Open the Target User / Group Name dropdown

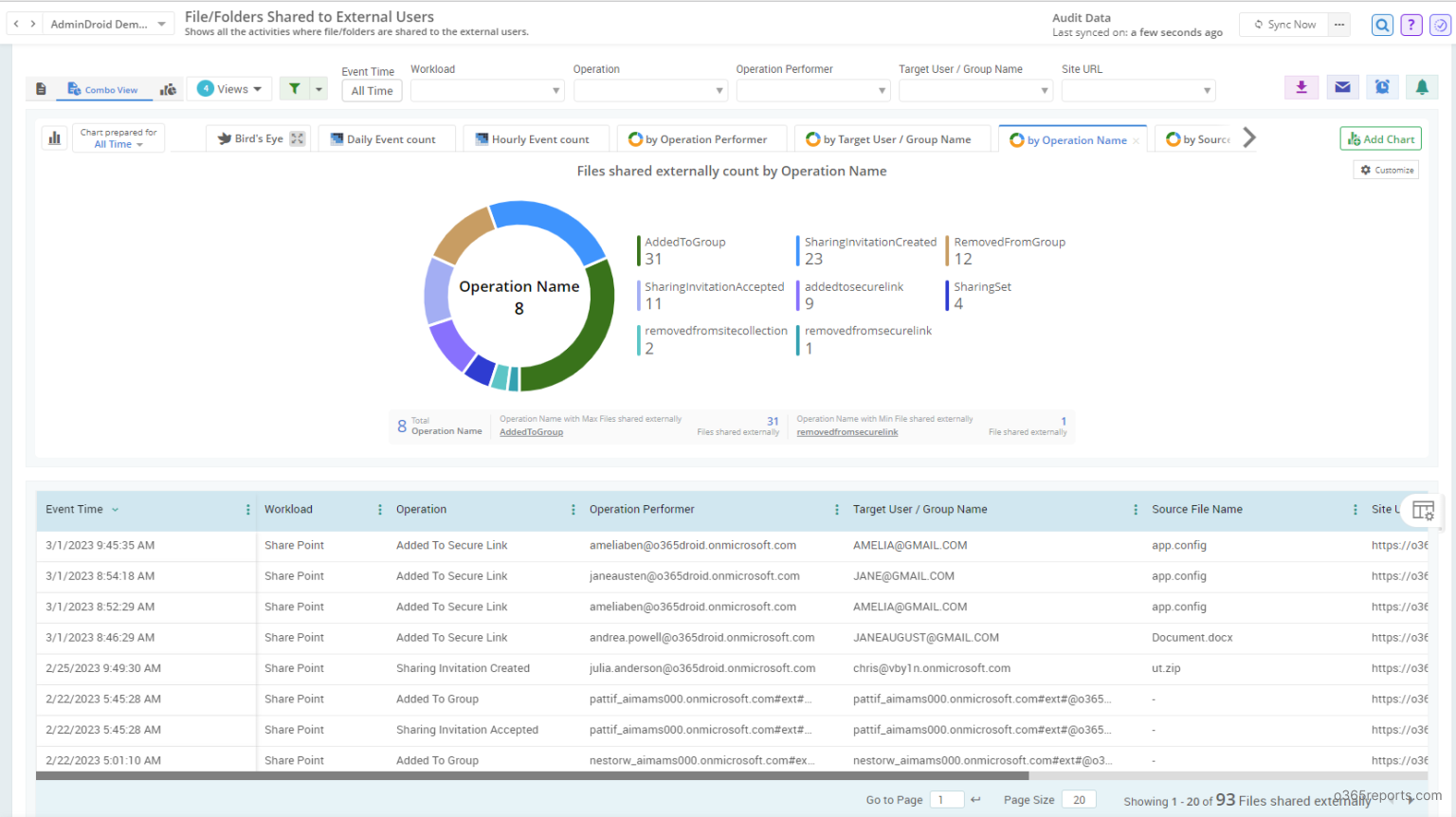pyautogui.click(x=975, y=91)
